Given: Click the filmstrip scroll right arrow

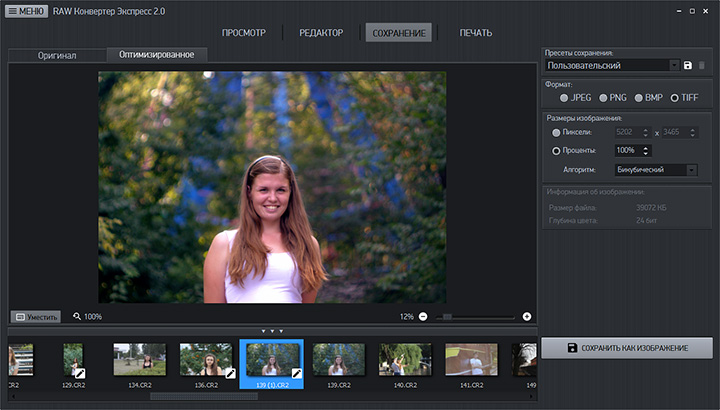Looking at the screenshot, I should pyautogui.click(x=532, y=396).
